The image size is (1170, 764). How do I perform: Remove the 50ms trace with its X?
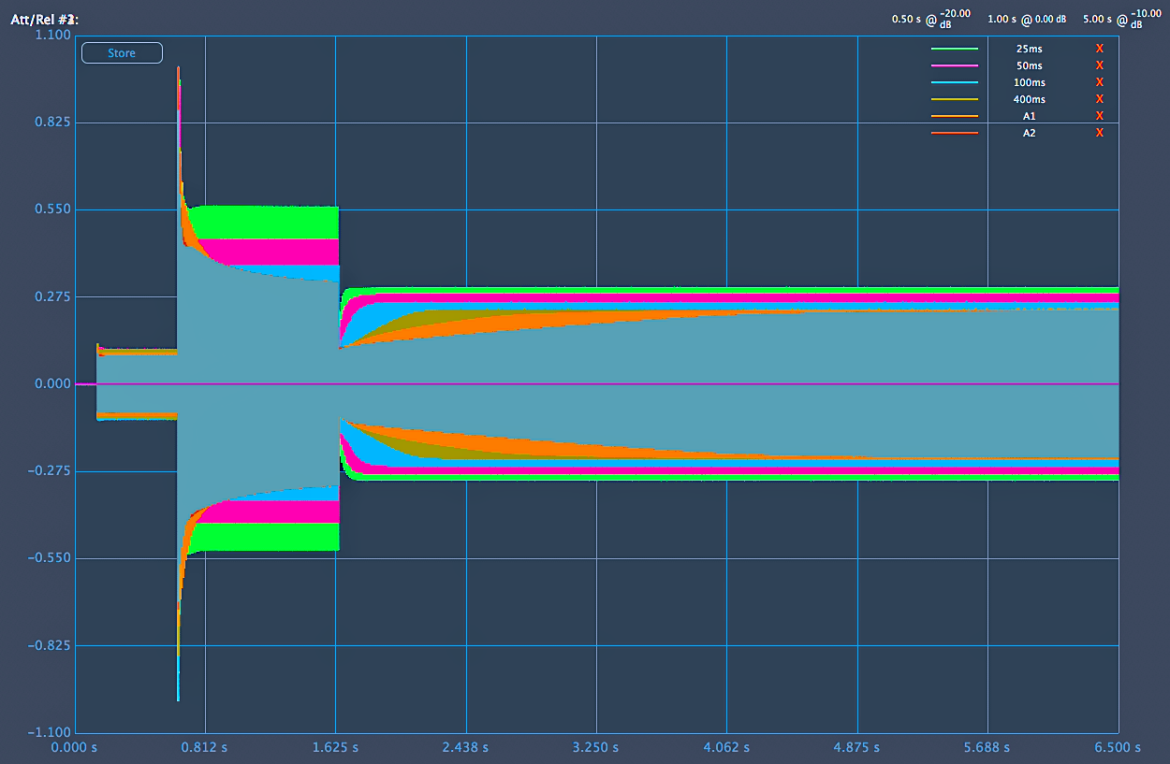pos(1099,66)
